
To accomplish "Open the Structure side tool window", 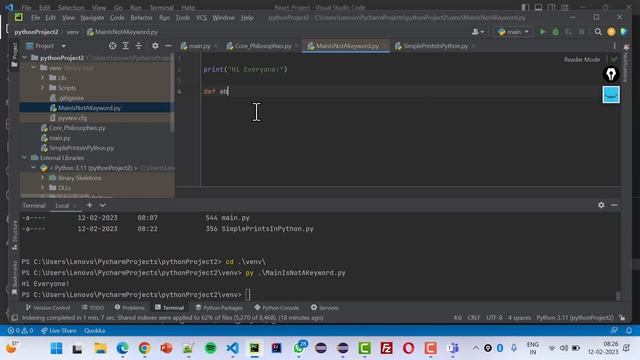I will [15, 235].
